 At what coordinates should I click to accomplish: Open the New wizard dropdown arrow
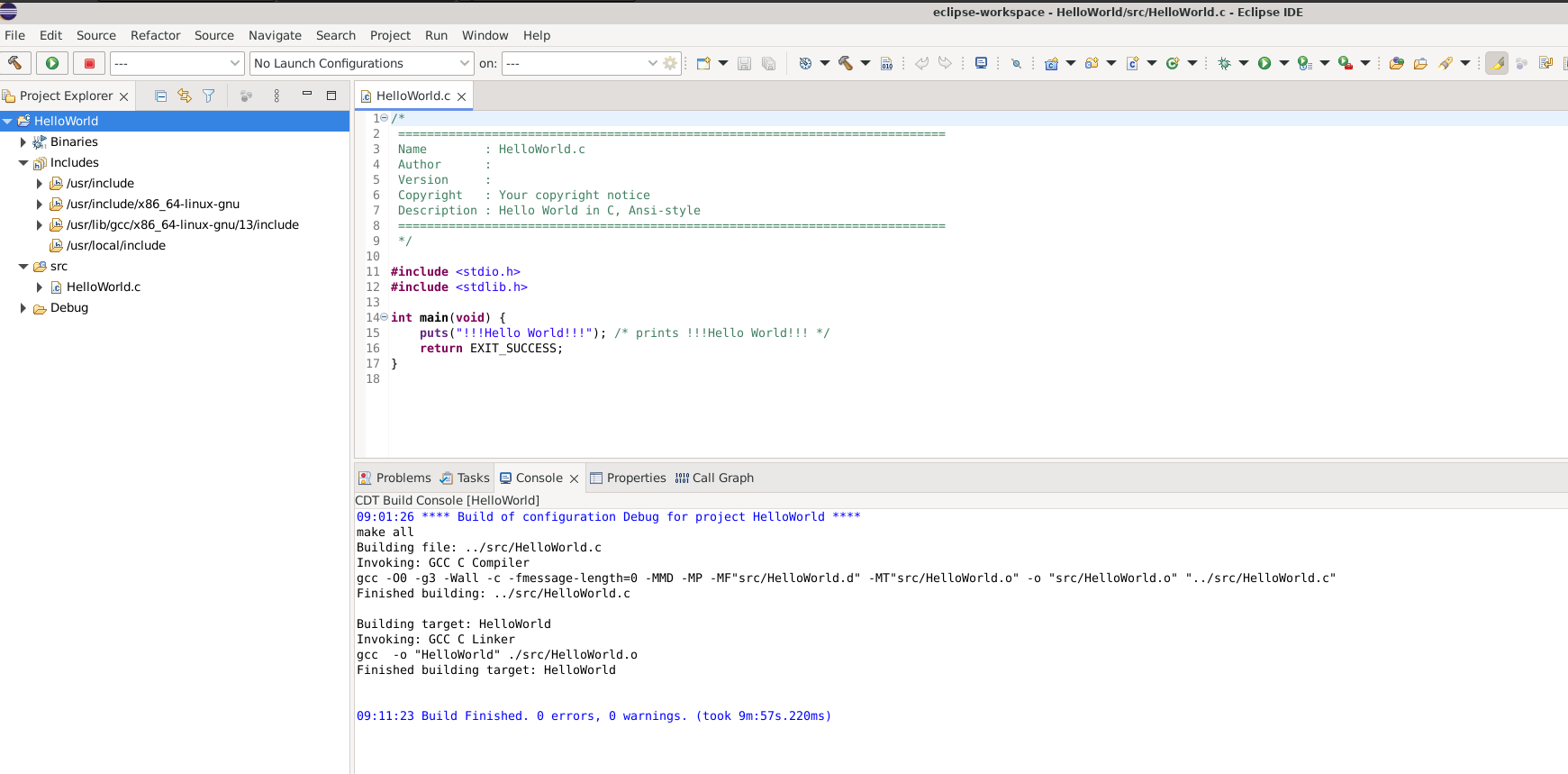tap(722, 63)
